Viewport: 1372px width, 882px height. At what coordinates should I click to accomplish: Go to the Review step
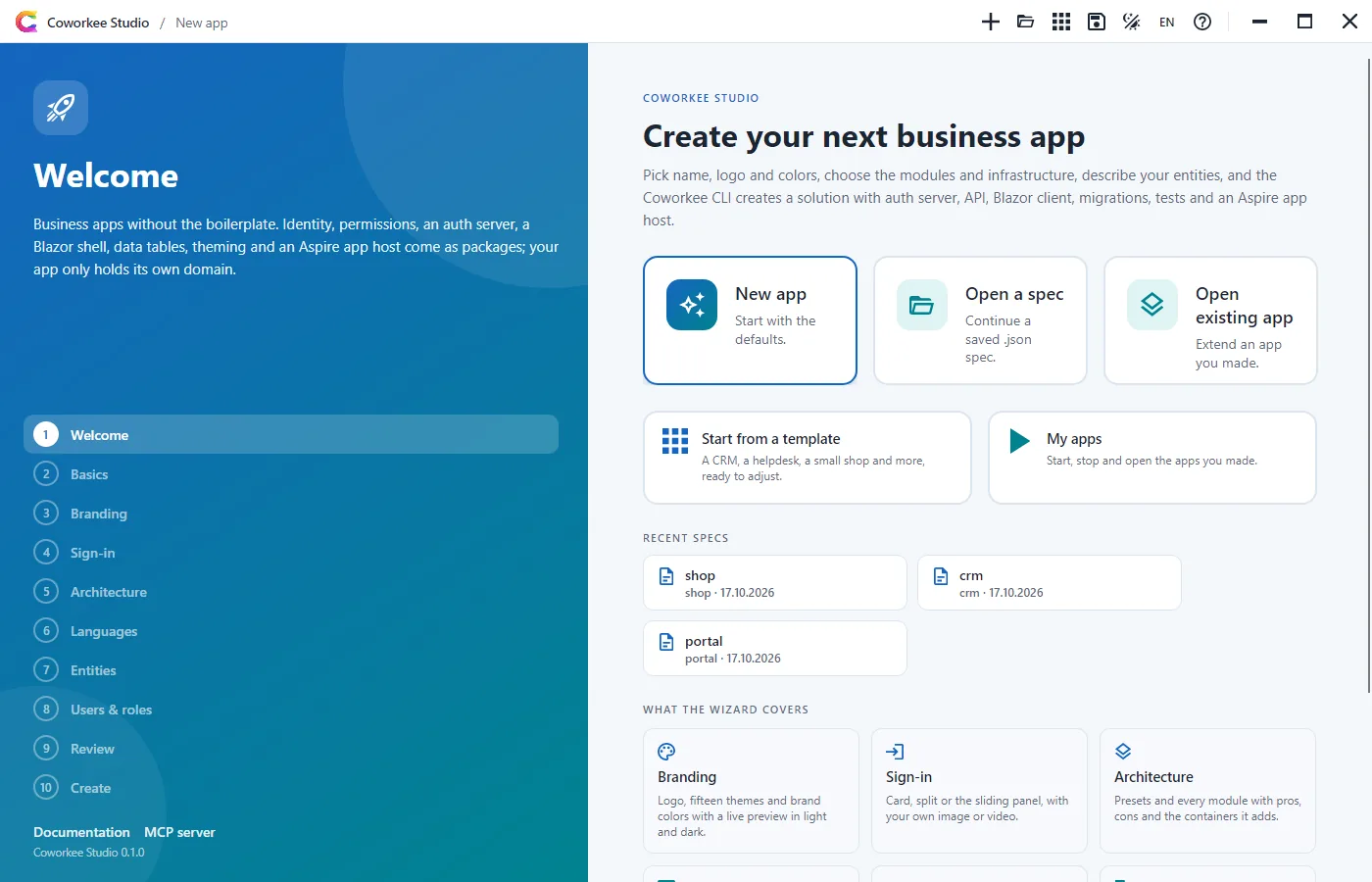coord(291,749)
